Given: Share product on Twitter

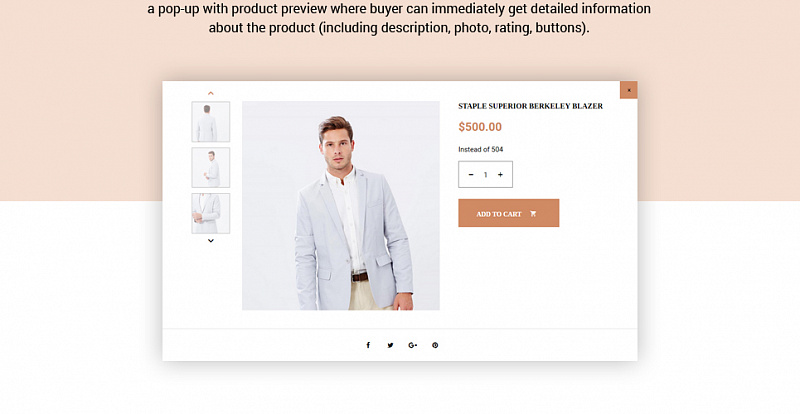Looking at the screenshot, I should (x=390, y=346).
